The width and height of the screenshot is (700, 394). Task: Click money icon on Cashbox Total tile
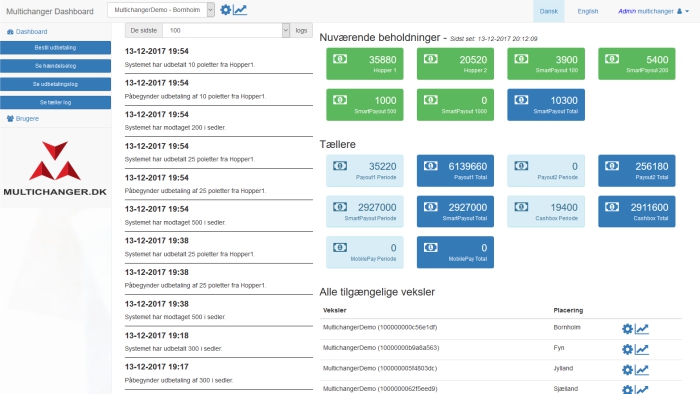click(x=612, y=207)
